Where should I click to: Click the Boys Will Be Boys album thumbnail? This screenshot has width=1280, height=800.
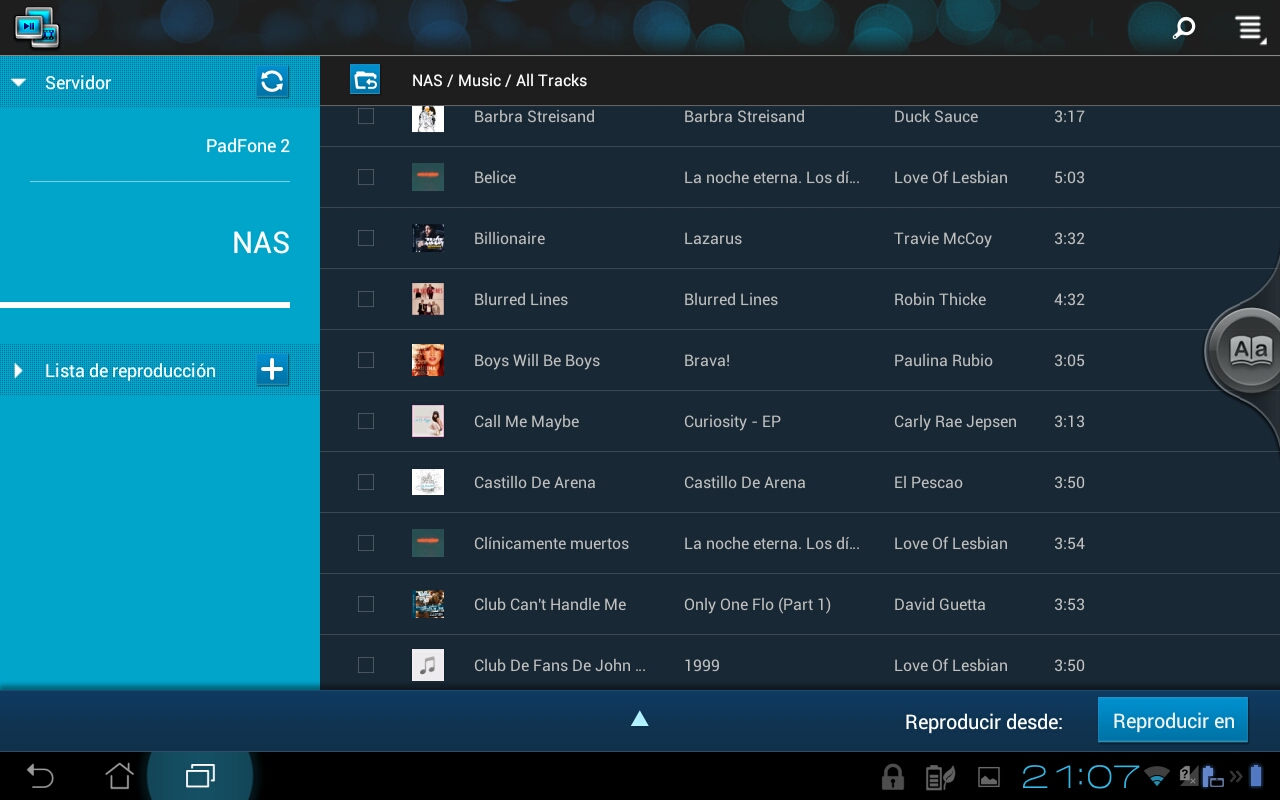pyautogui.click(x=428, y=360)
